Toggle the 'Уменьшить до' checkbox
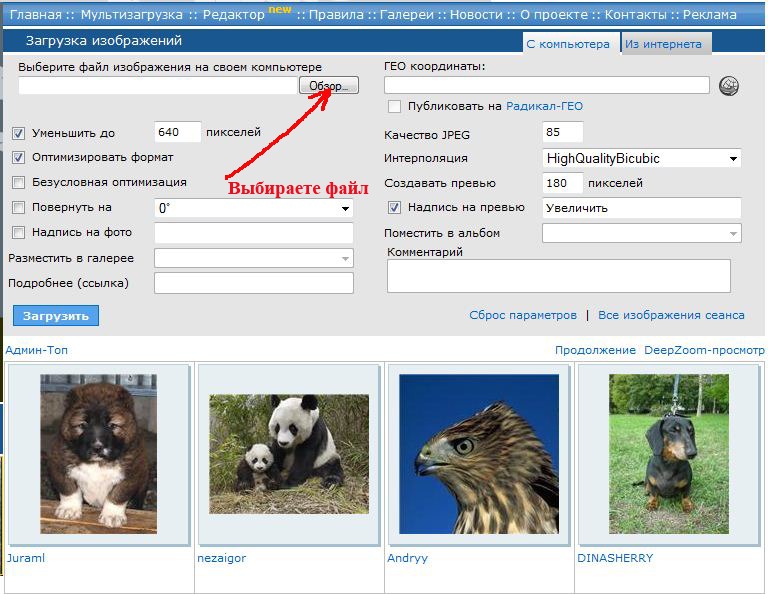 (18, 133)
